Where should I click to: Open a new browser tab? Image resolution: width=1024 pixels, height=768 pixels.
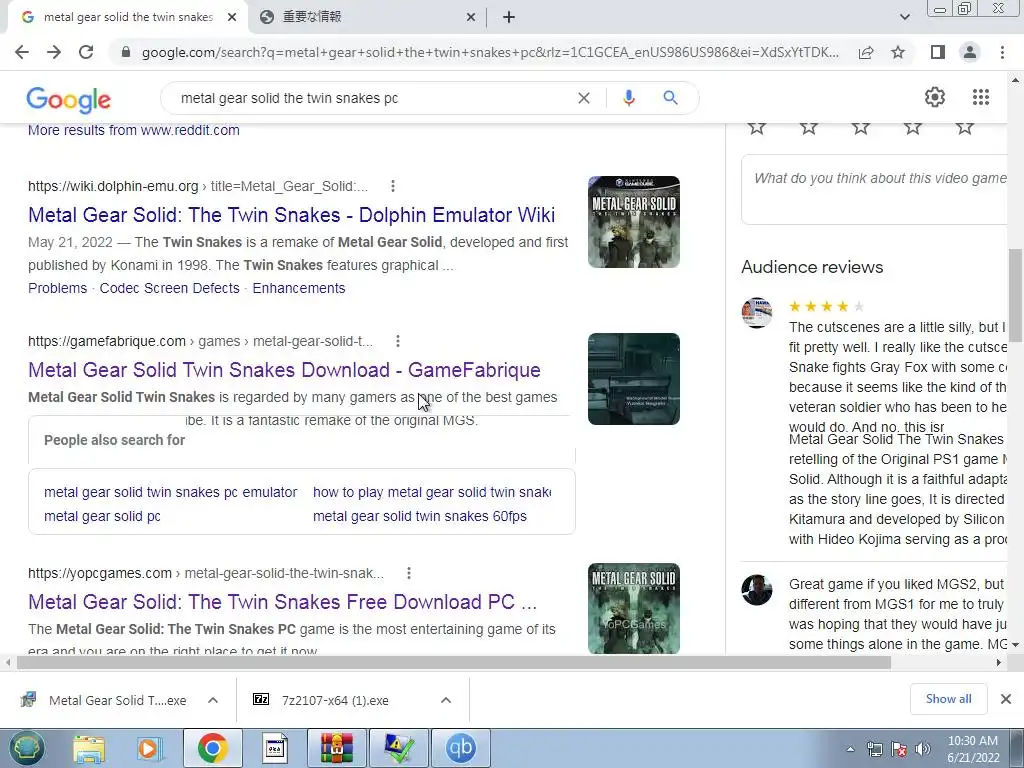509,18
